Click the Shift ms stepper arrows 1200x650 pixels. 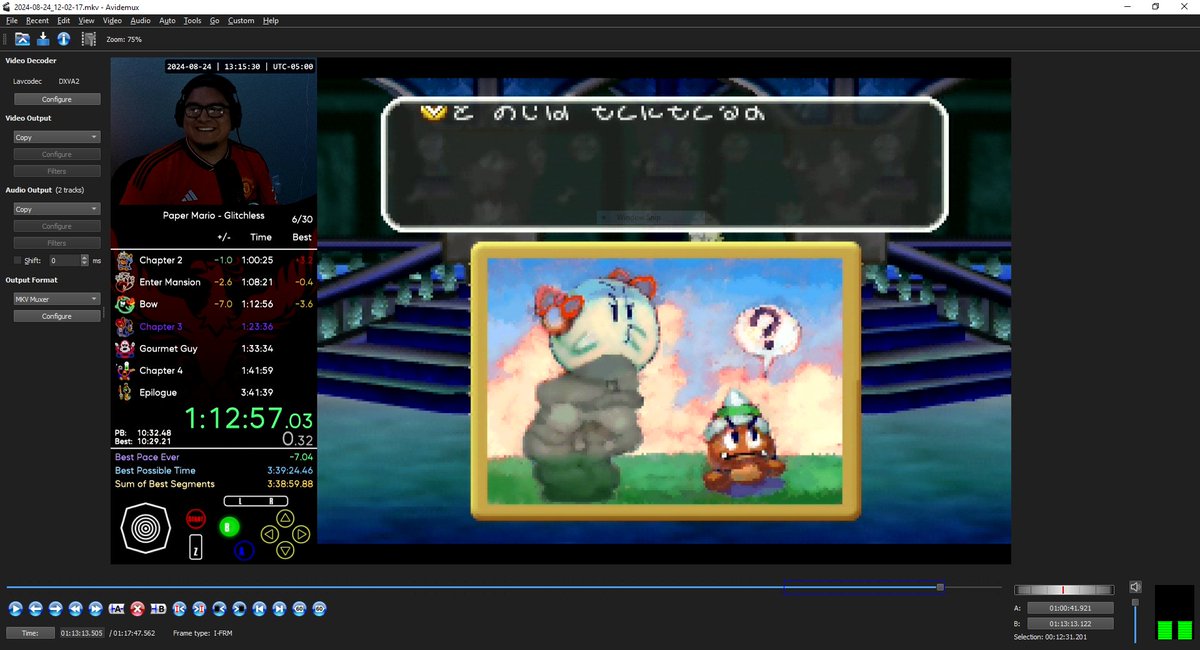[x=86, y=260]
